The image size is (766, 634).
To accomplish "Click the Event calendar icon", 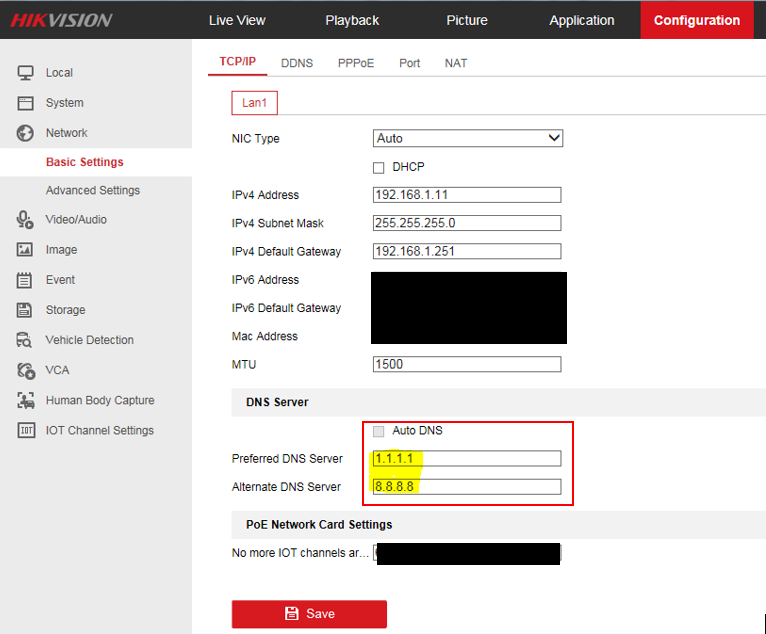I will coord(26,280).
